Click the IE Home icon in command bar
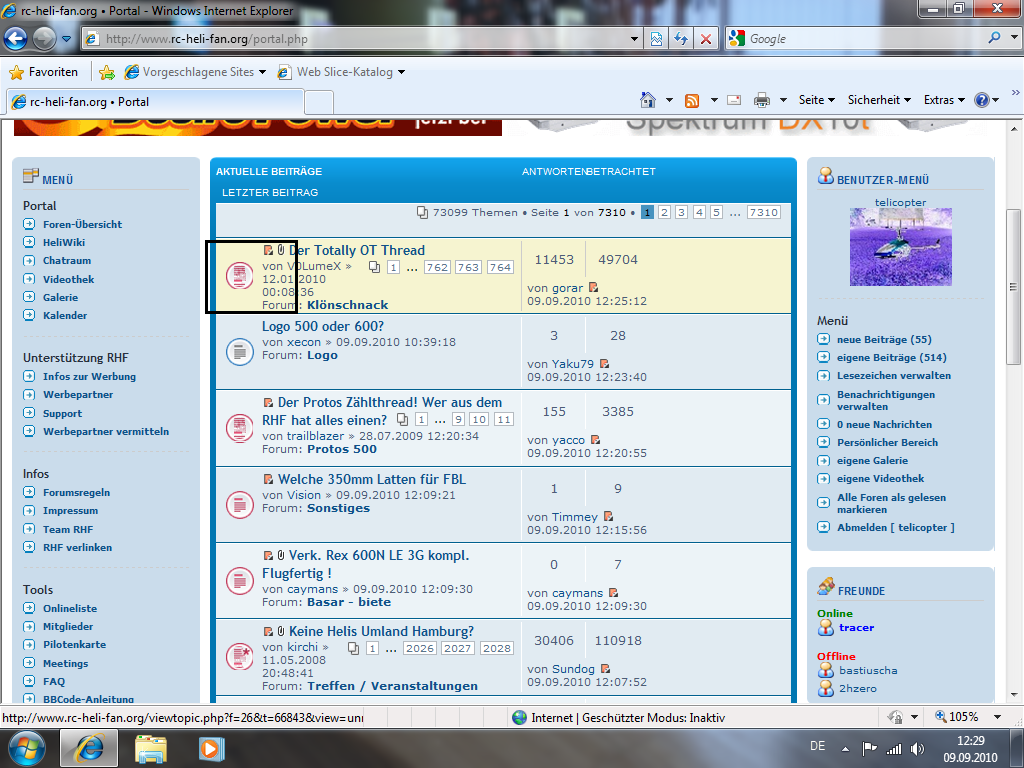Screen dimensions: 1024x768 pyautogui.click(x=648, y=100)
